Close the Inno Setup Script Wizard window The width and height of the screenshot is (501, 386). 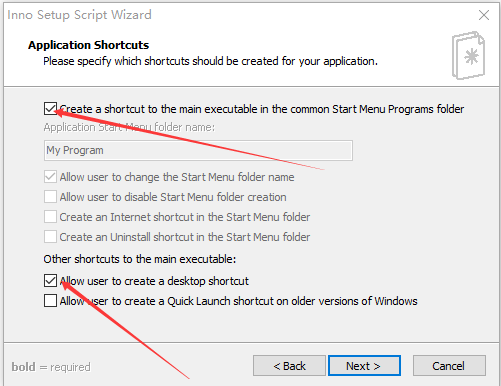pos(484,15)
